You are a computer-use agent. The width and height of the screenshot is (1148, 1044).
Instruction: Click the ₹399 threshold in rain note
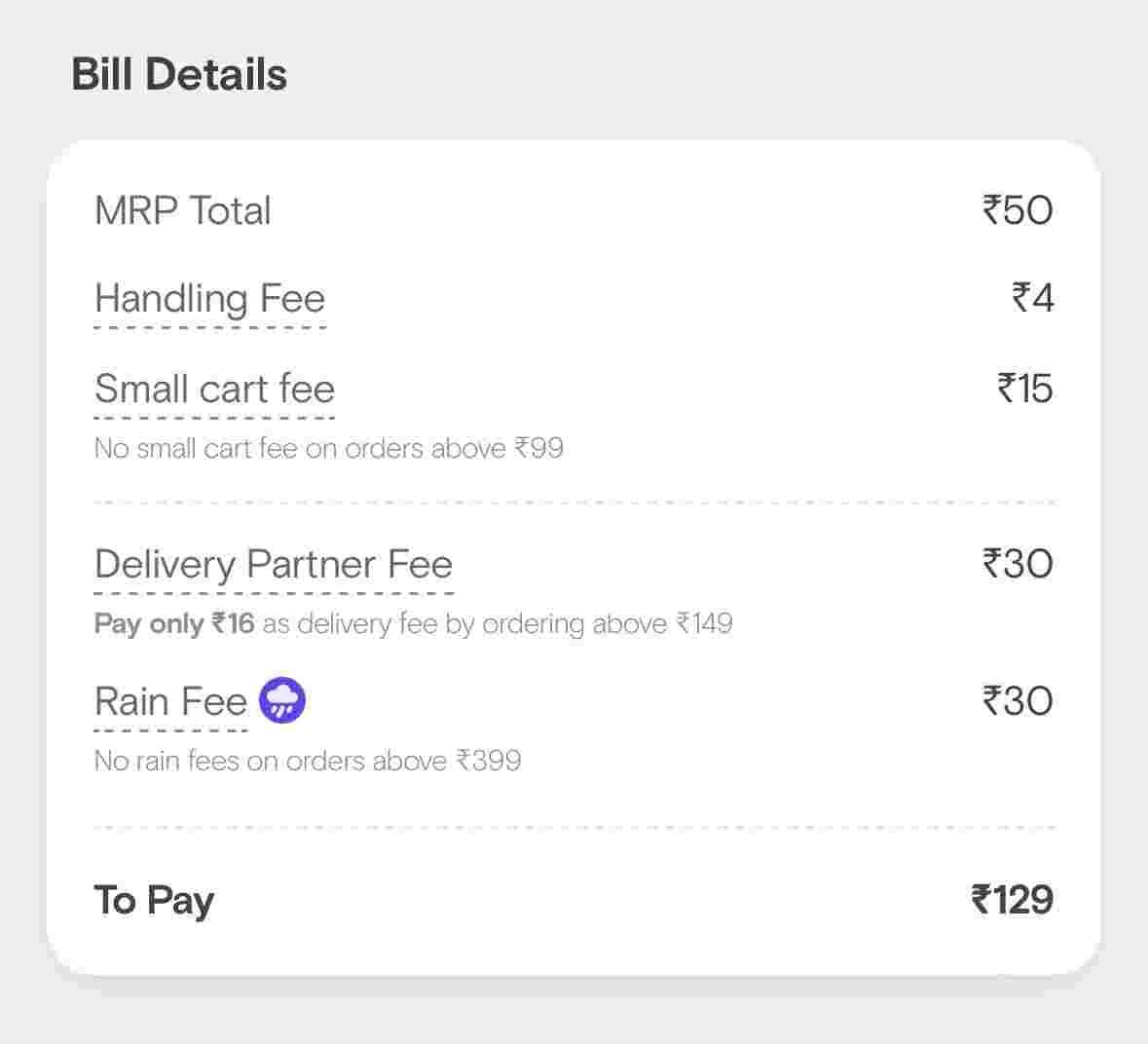pyautogui.click(x=489, y=761)
